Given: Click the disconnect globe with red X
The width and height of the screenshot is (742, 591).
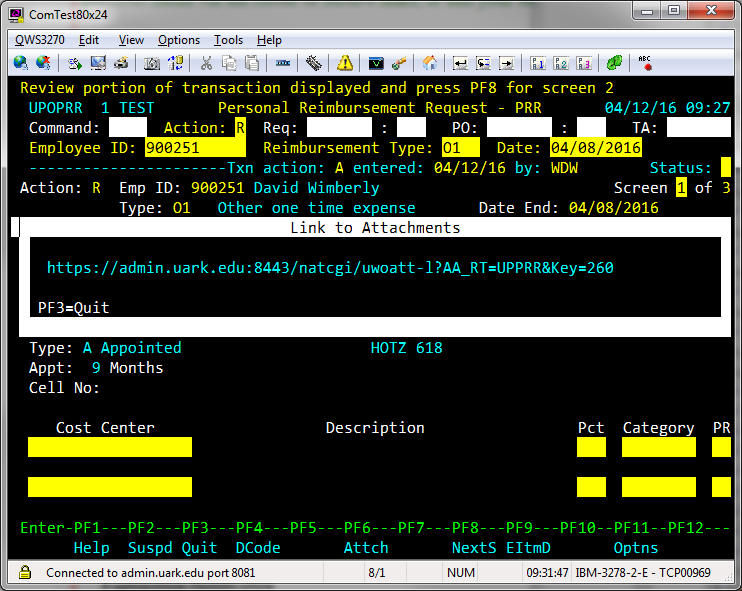Looking at the screenshot, I should tap(43, 62).
